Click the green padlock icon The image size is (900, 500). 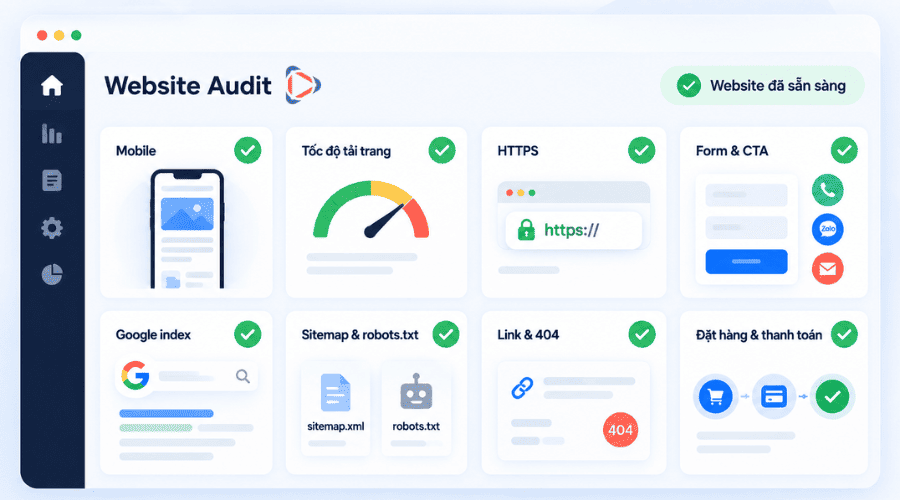tap(526, 230)
